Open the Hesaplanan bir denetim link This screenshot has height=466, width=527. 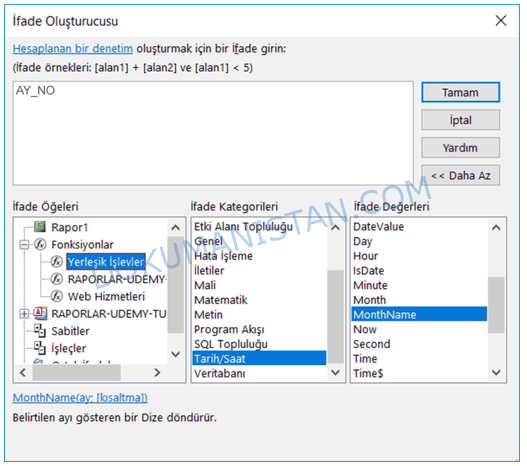click(x=73, y=49)
